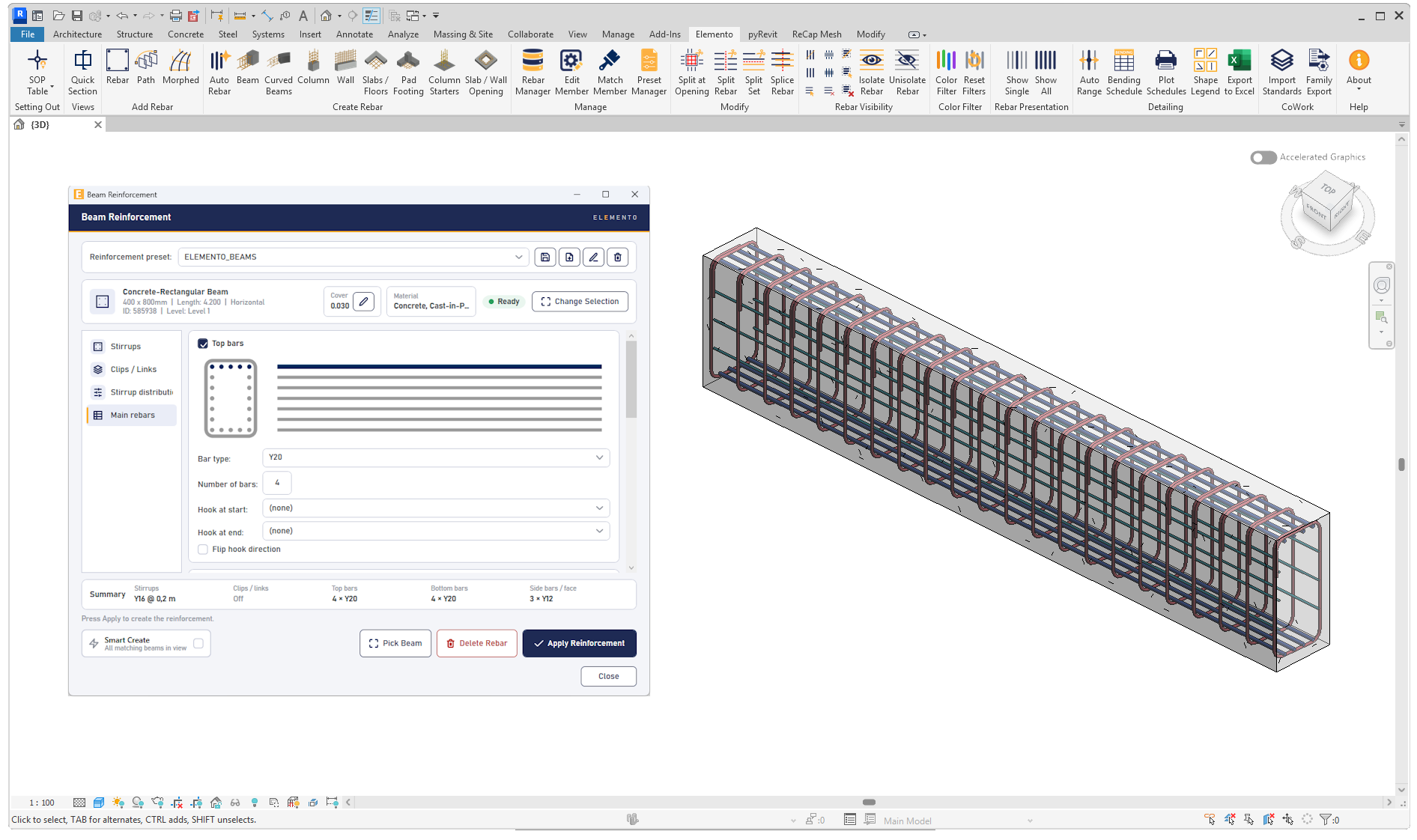
Task: Open the Color Filter tool
Action: tap(946, 73)
